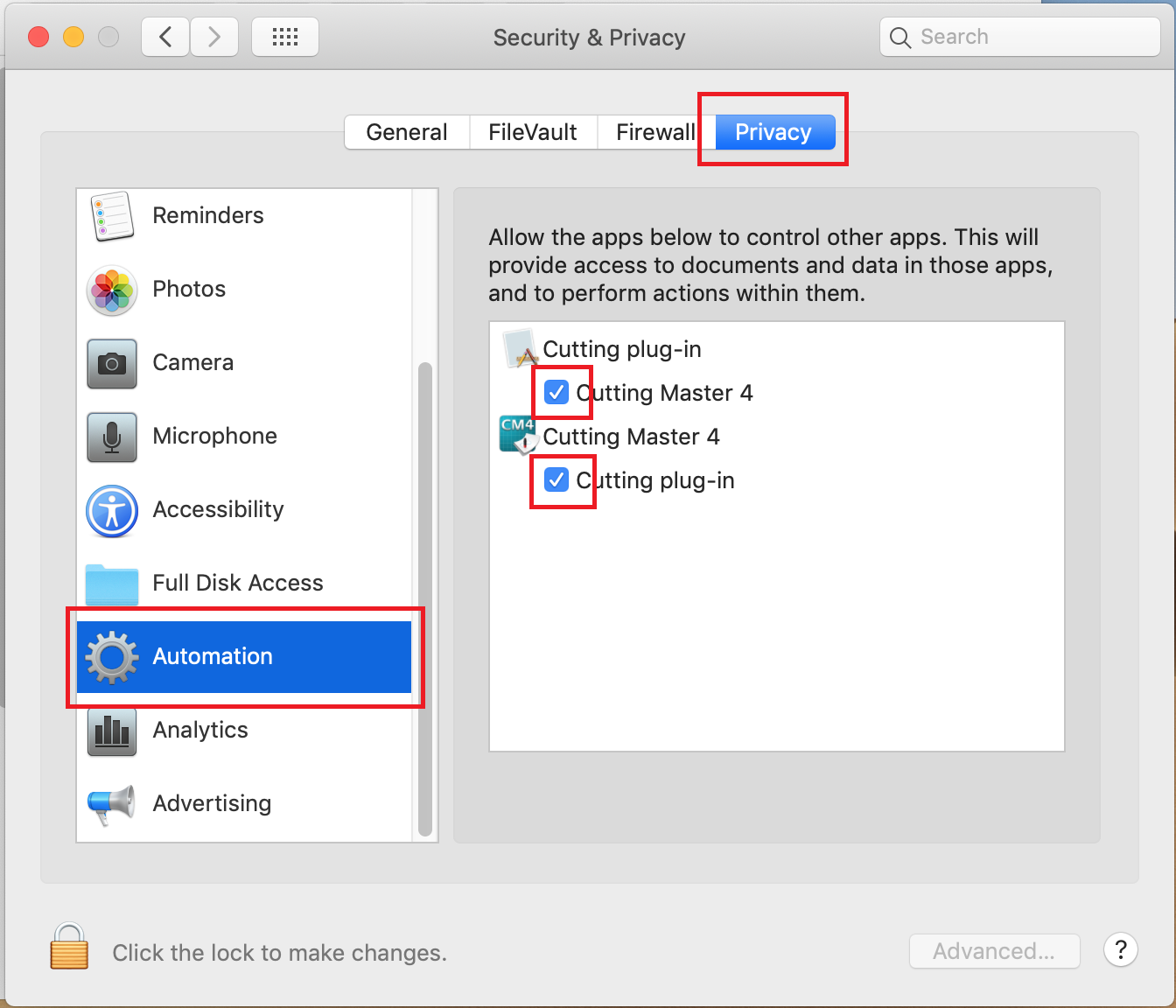Click the Search field
Image resolution: width=1176 pixels, height=1008 pixels.
(1020, 37)
